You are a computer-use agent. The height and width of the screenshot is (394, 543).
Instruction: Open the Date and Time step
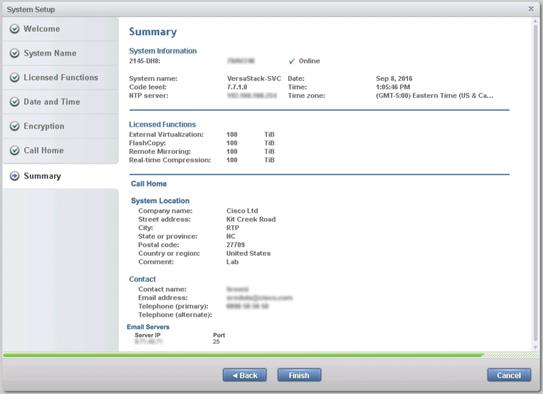pyautogui.click(x=60, y=102)
